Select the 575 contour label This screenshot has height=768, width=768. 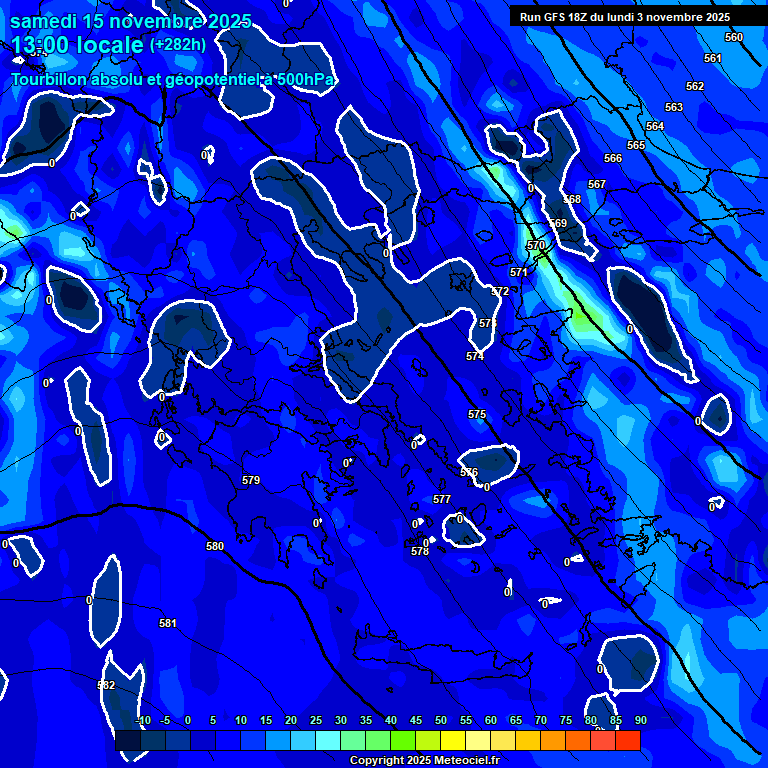click(477, 414)
